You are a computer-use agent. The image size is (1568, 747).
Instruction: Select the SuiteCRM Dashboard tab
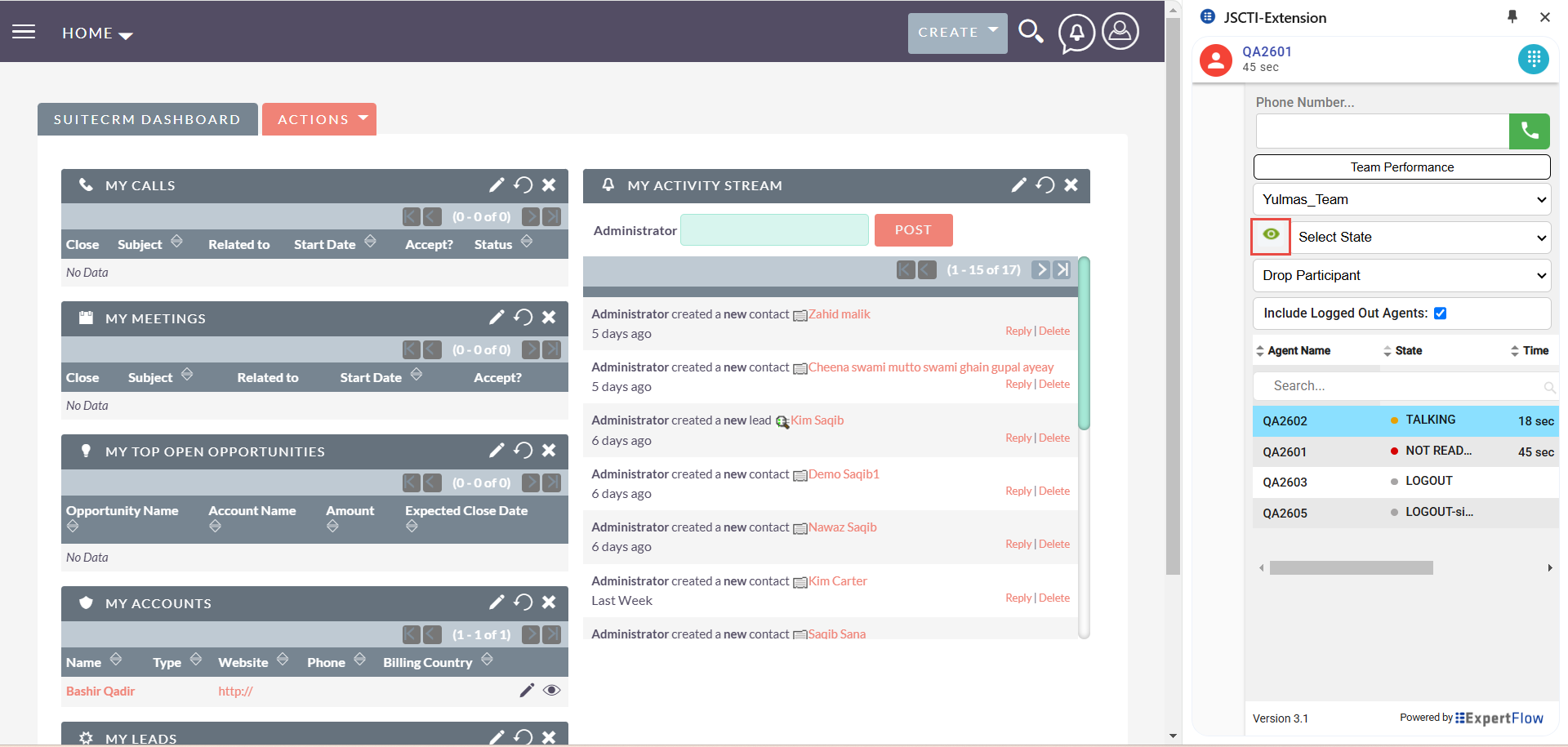click(x=147, y=119)
